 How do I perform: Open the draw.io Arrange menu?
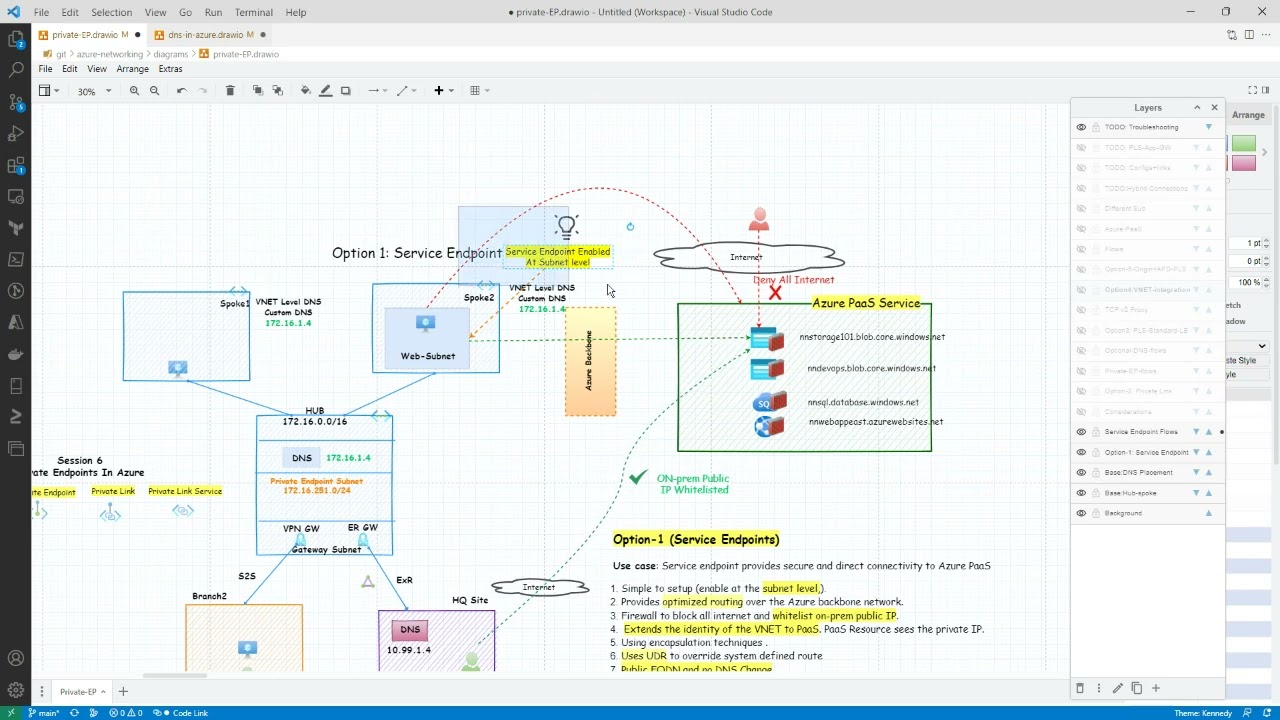[132, 69]
